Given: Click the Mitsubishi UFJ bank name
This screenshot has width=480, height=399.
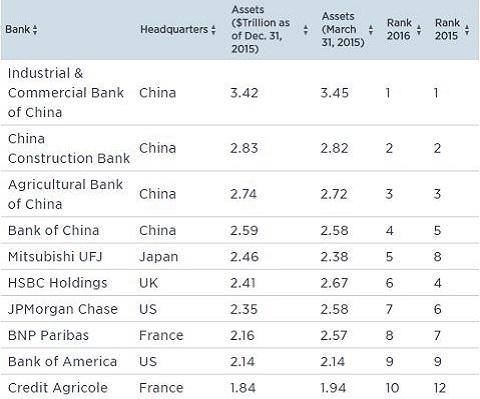Looking at the screenshot, I should 55,257.
